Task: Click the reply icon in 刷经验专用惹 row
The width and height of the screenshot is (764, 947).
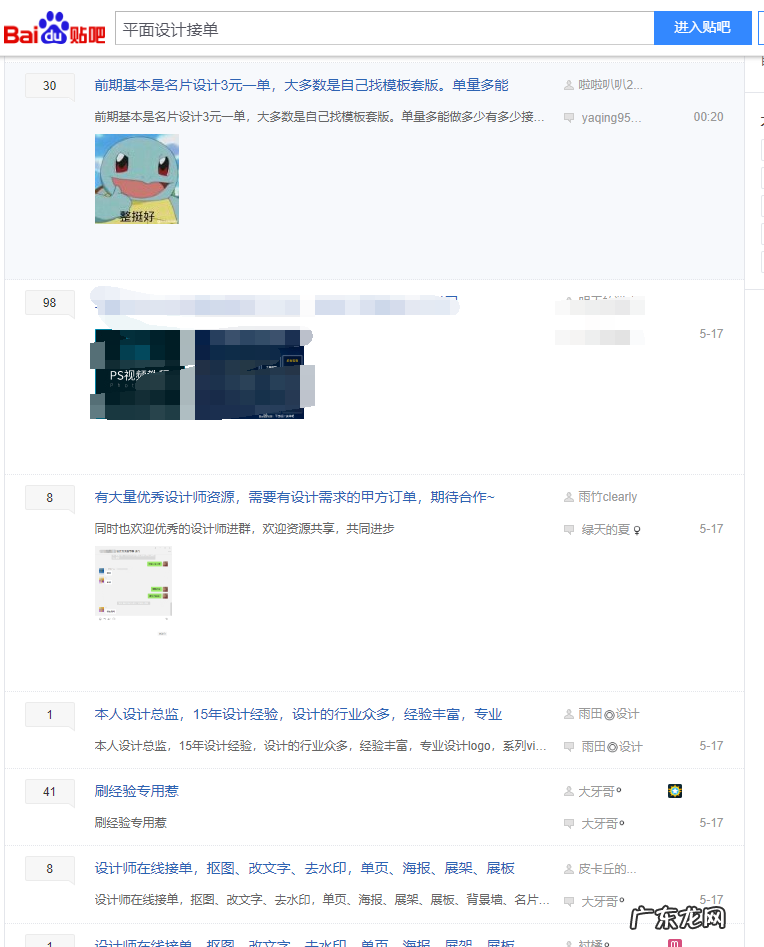Action: [x=569, y=824]
